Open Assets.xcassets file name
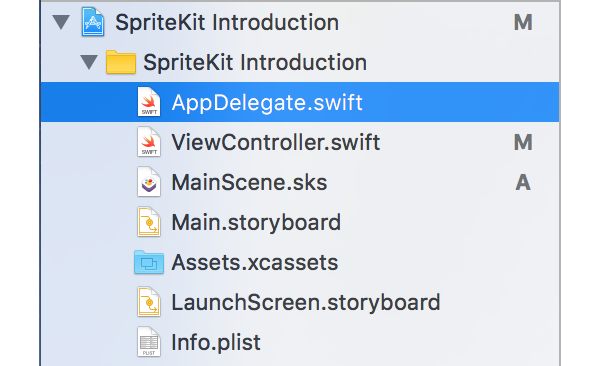600x366 pixels. [255, 262]
